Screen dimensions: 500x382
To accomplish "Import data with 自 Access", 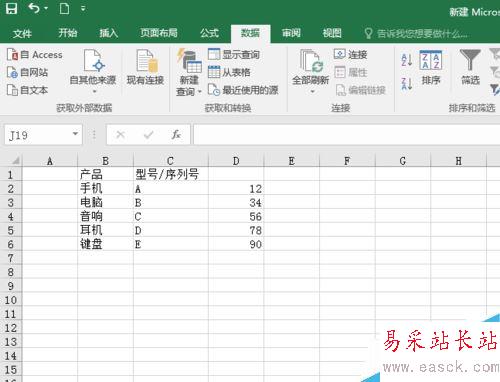I will [35, 55].
